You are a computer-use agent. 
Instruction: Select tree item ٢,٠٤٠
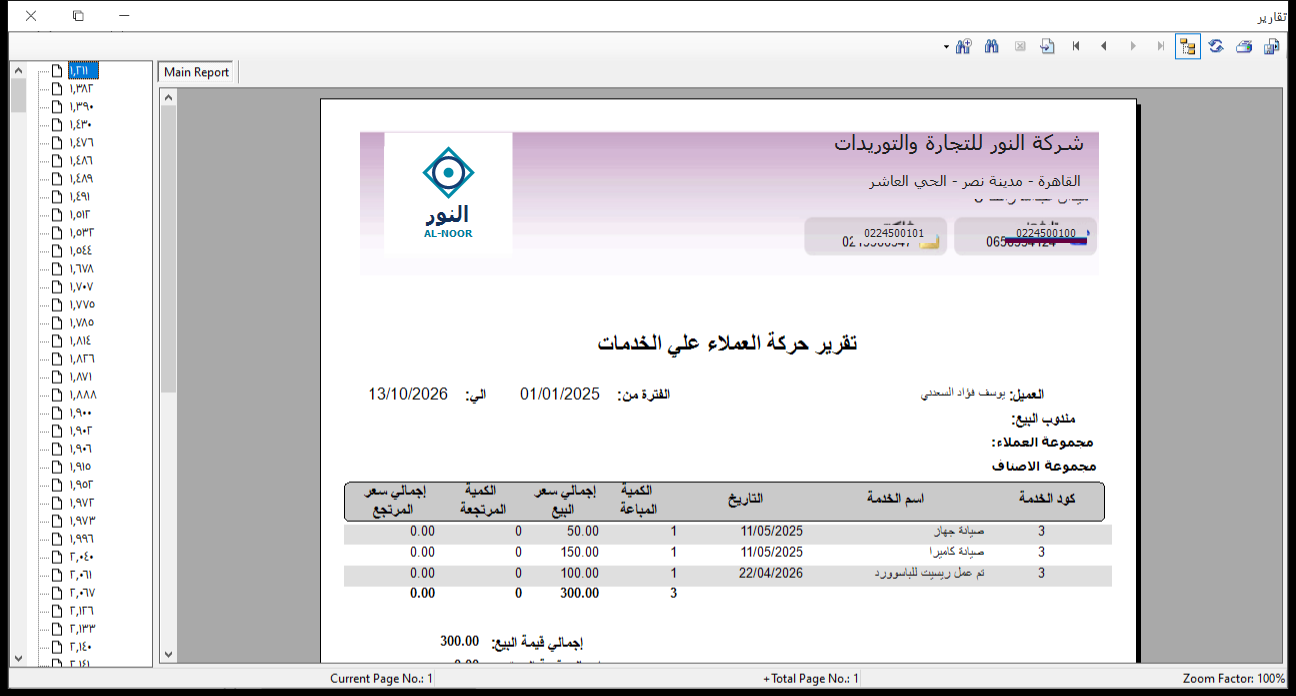(82, 556)
